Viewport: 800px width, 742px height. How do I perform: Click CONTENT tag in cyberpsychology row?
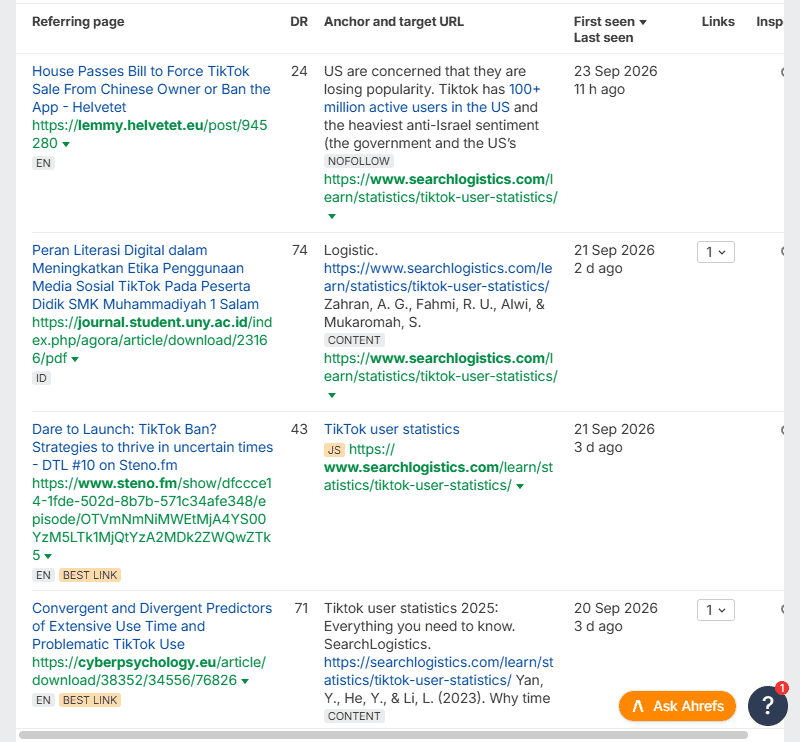click(x=354, y=716)
